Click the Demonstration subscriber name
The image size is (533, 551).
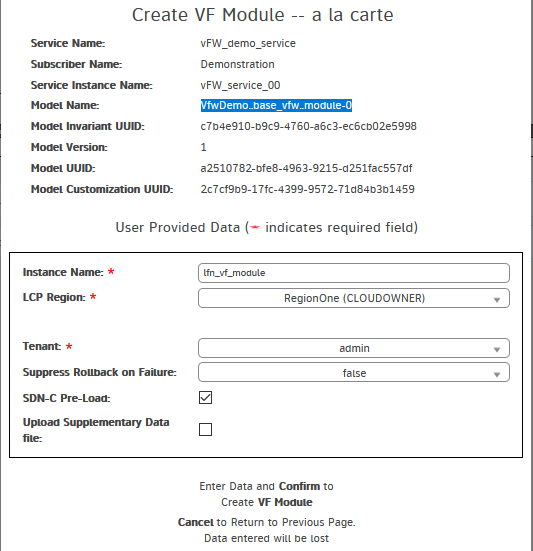coord(238,64)
